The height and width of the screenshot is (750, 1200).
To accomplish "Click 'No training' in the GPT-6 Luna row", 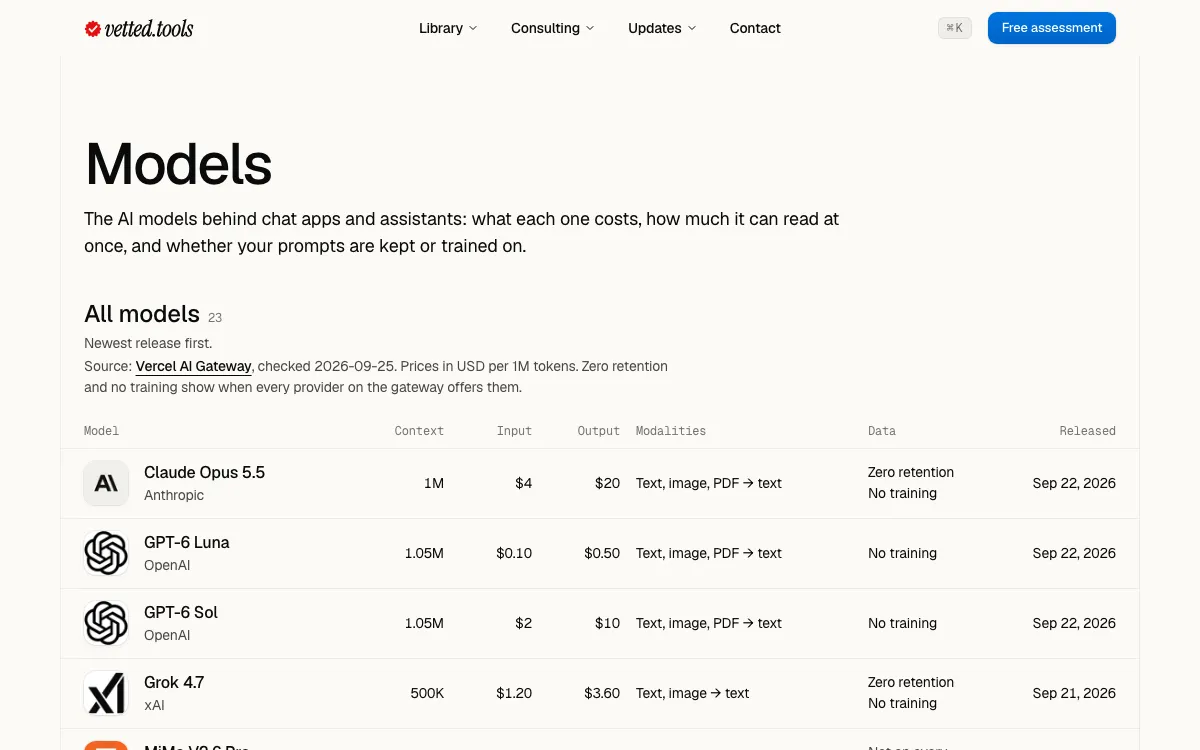I will tap(902, 553).
